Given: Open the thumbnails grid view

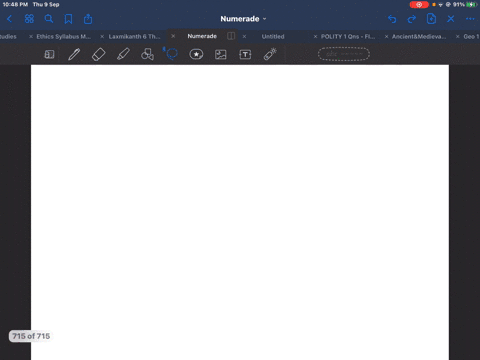Looking at the screenshot, I should click(29, 19).
